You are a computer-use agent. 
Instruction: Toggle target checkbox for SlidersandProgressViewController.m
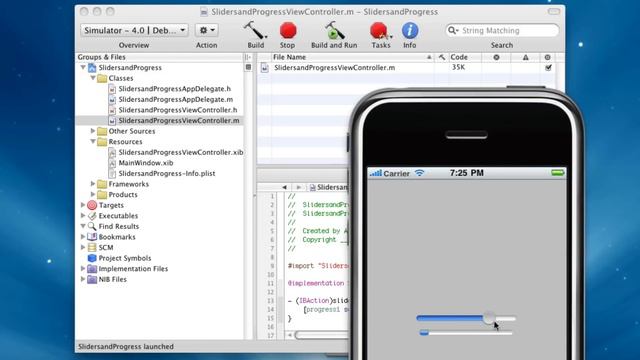click(x=548, y=67)
